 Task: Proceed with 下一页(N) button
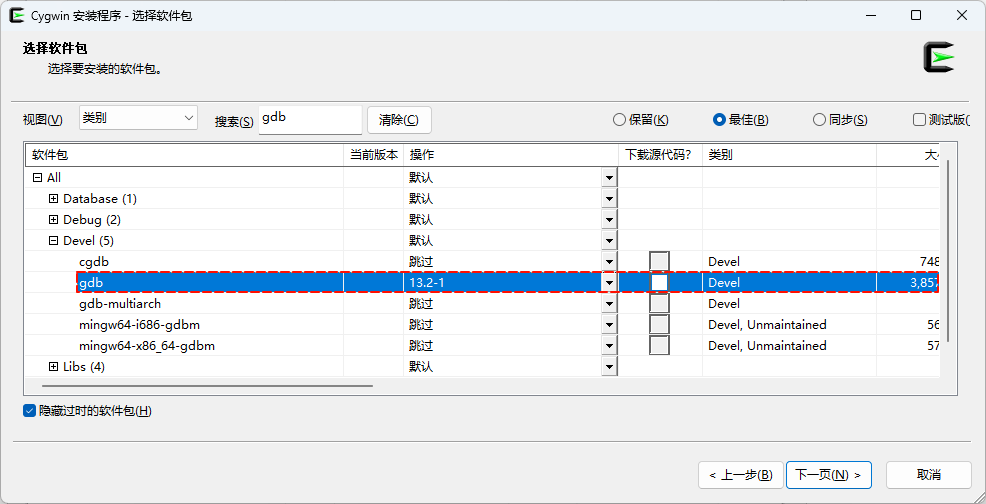[x=829, y=475]
